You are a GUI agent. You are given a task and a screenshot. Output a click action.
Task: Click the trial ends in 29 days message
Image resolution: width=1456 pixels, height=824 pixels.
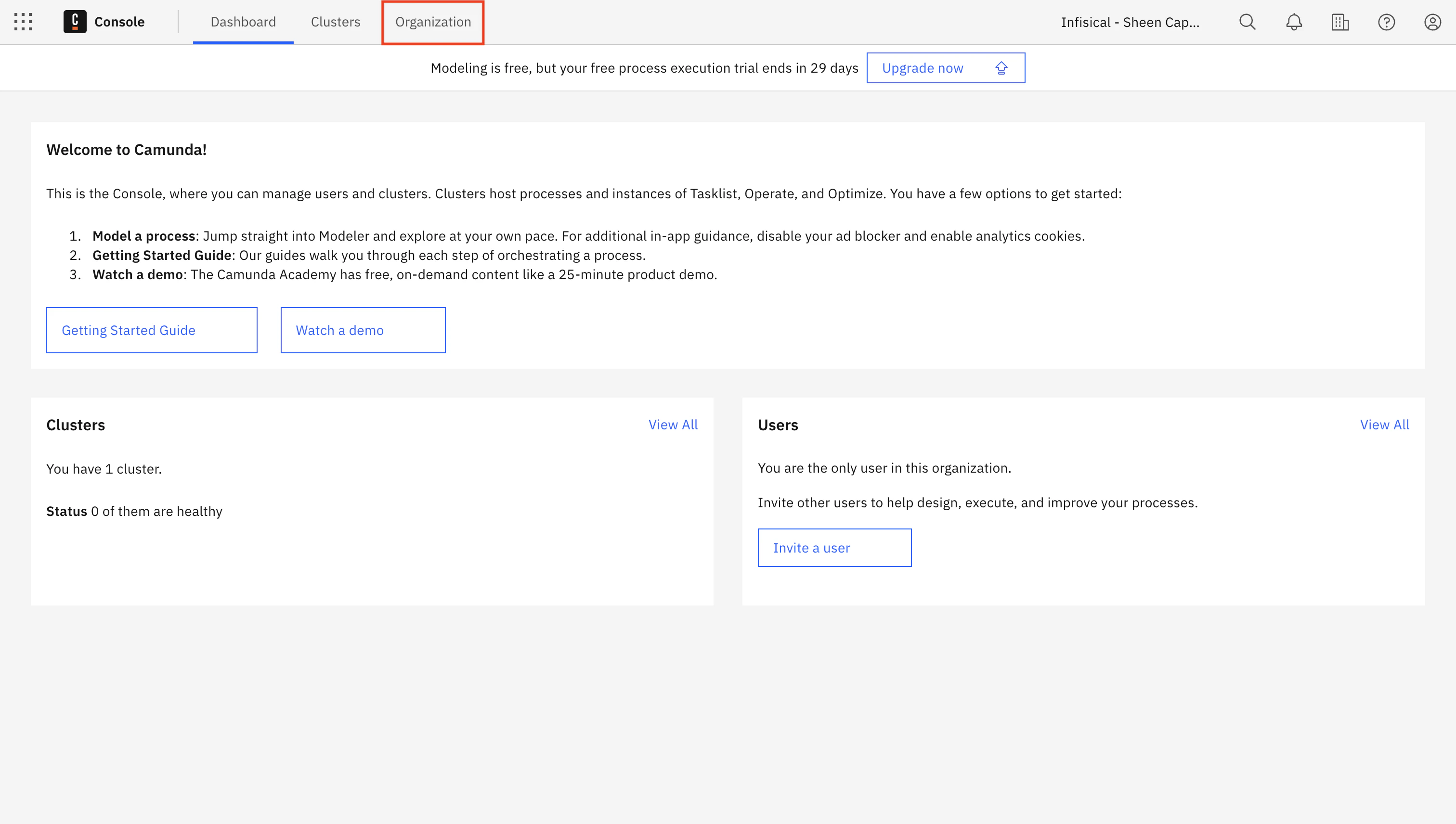click(644, 68)
